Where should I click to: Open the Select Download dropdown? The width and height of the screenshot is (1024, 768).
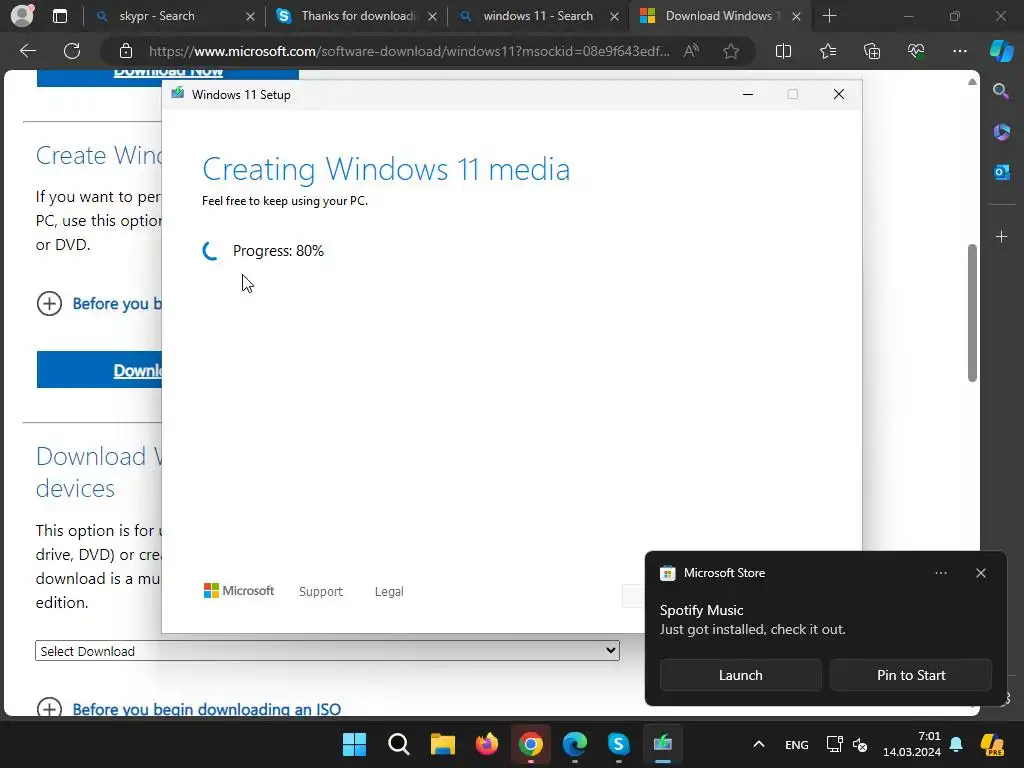point(327,651)
